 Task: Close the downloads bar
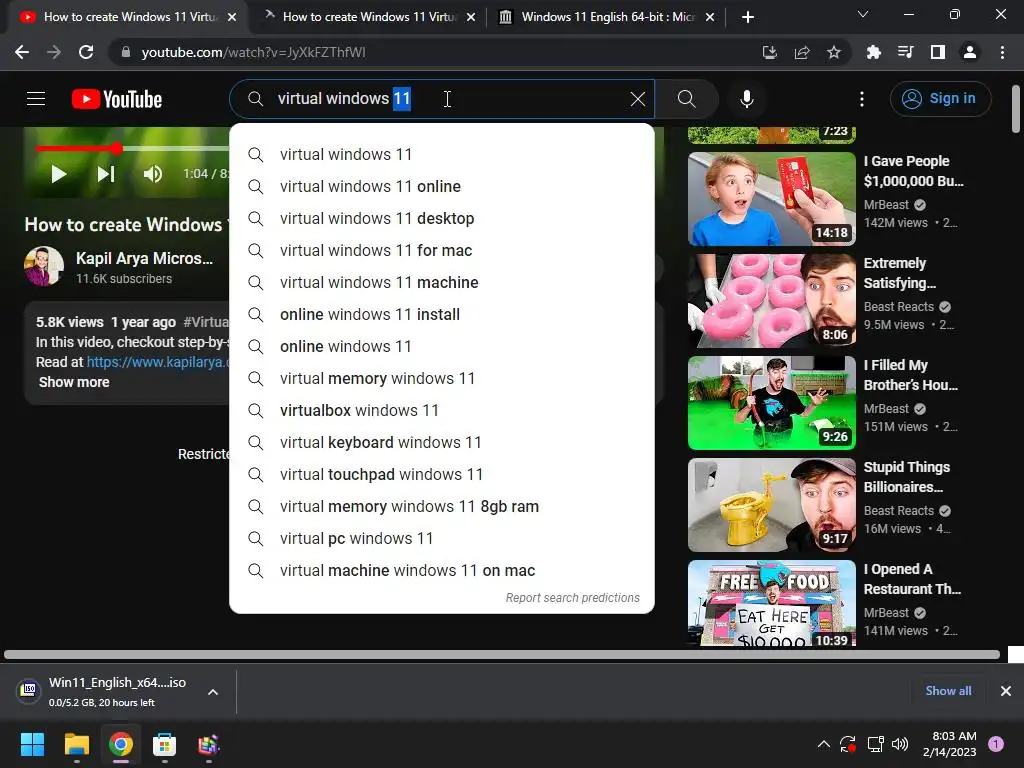point(1005,690)
